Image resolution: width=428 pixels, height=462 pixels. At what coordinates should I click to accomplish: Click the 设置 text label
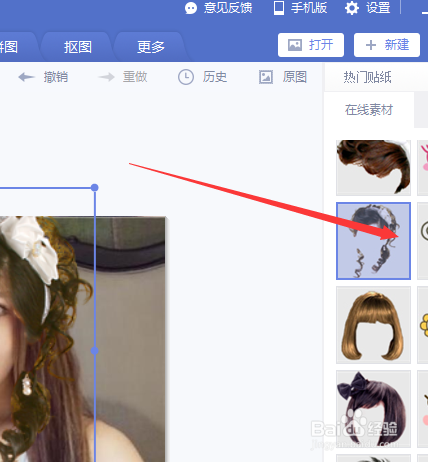pyautogui.click(x=378, y=8)
